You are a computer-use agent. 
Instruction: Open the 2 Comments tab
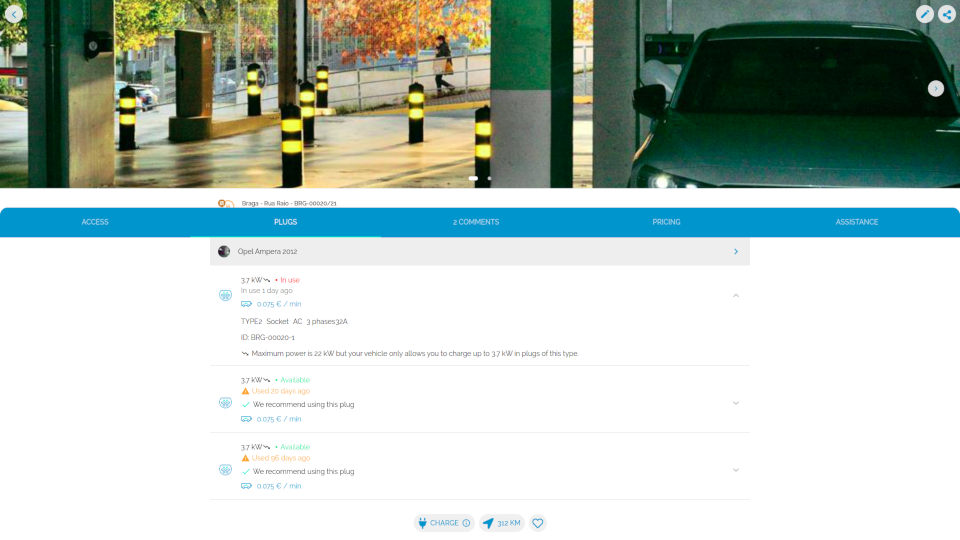point(476,222)
